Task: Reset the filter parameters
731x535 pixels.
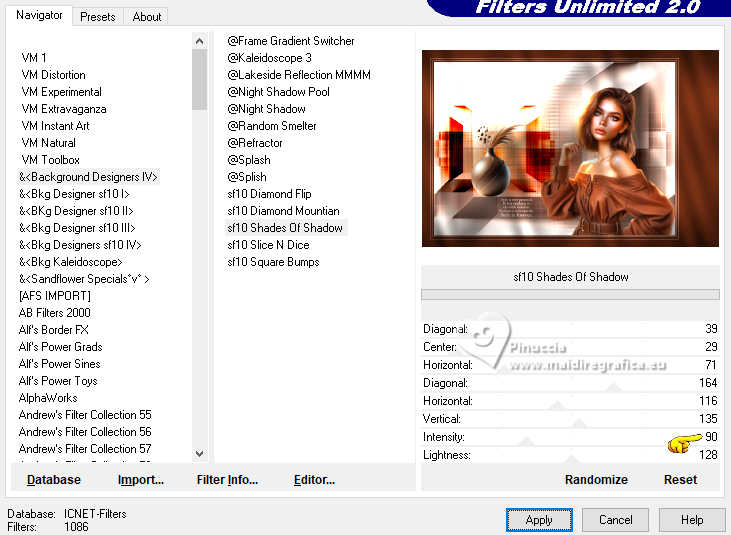Action: point(680,480)
